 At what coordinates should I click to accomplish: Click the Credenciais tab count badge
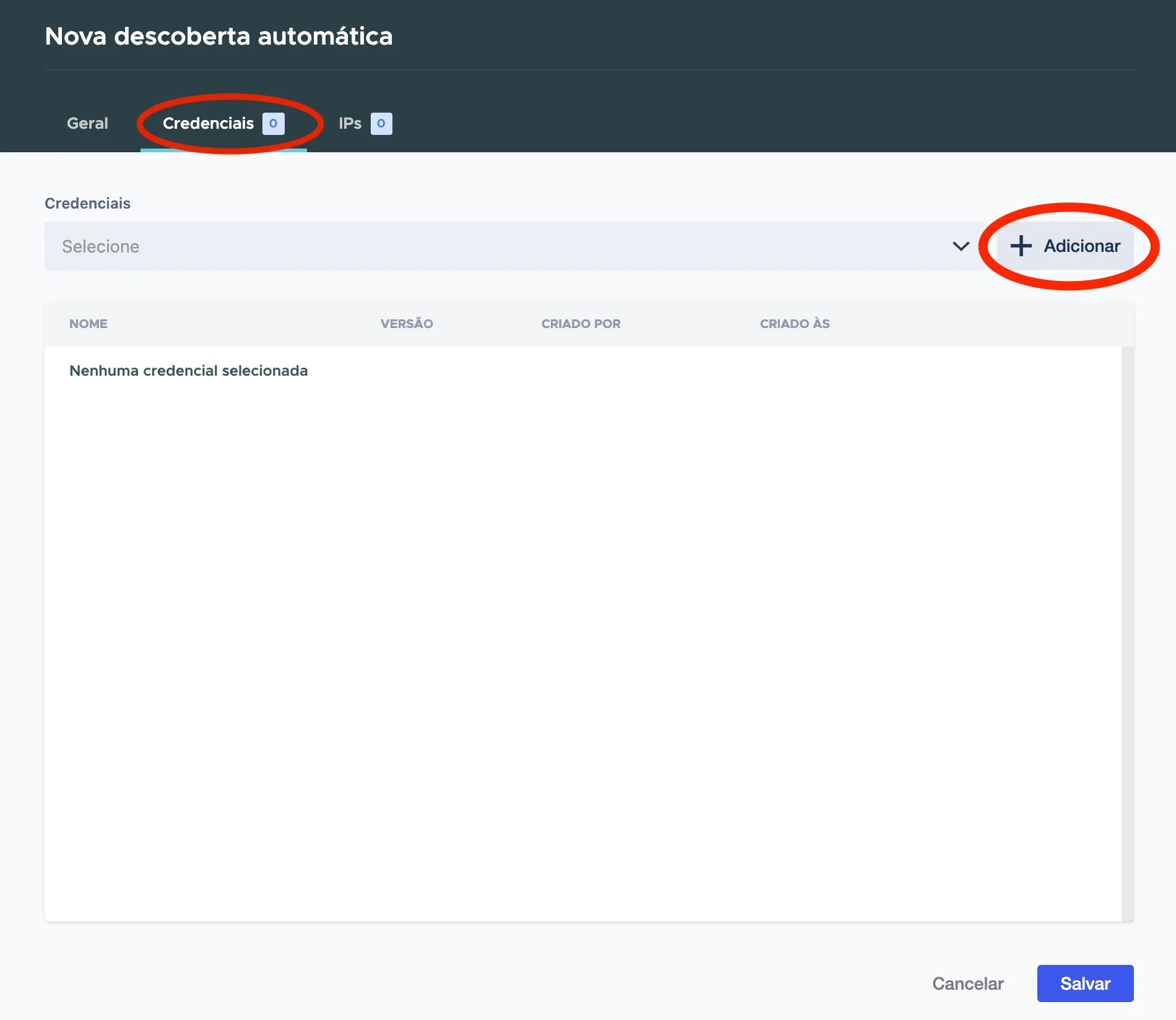273,123
